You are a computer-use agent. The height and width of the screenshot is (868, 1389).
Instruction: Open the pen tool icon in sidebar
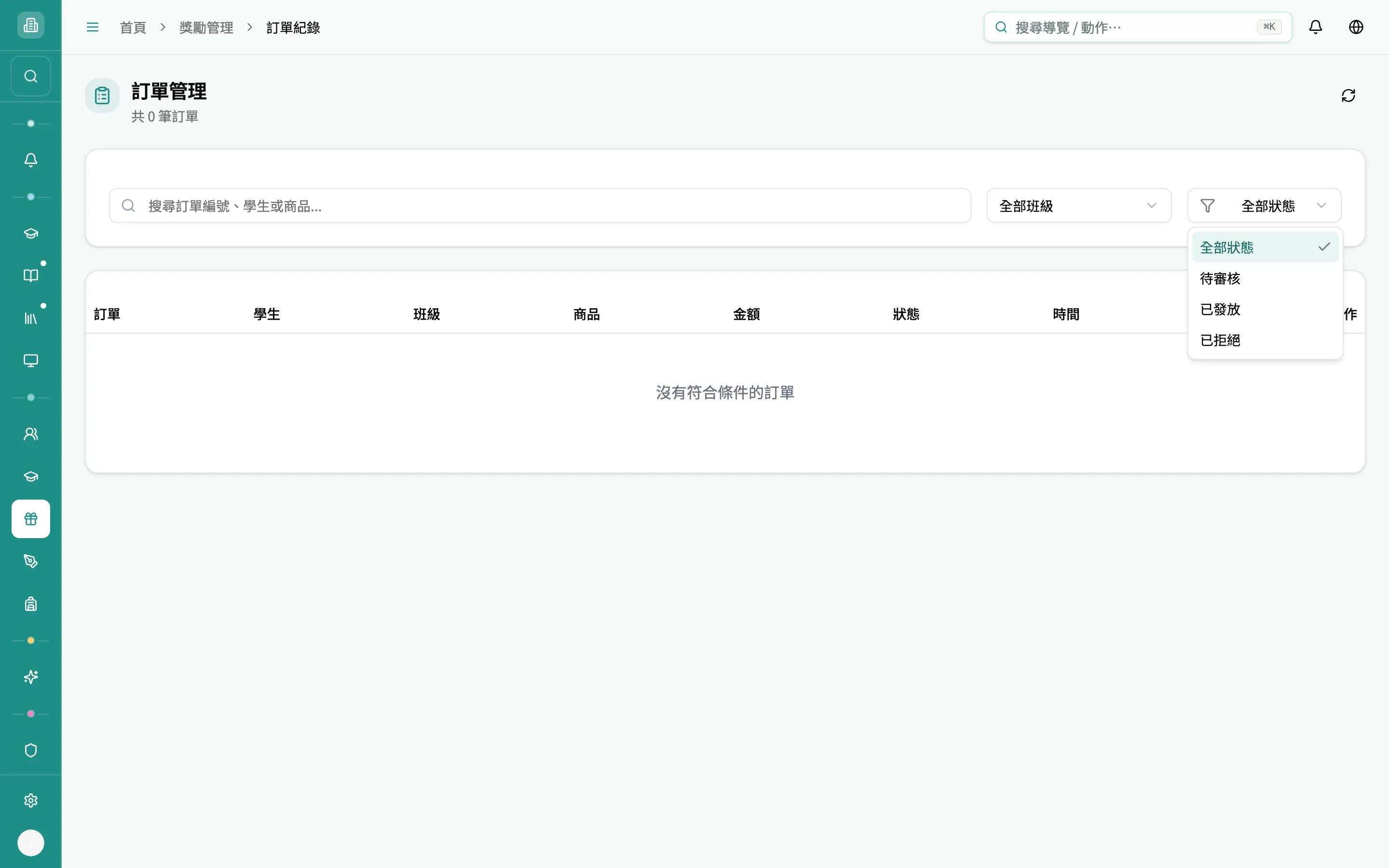30,561
